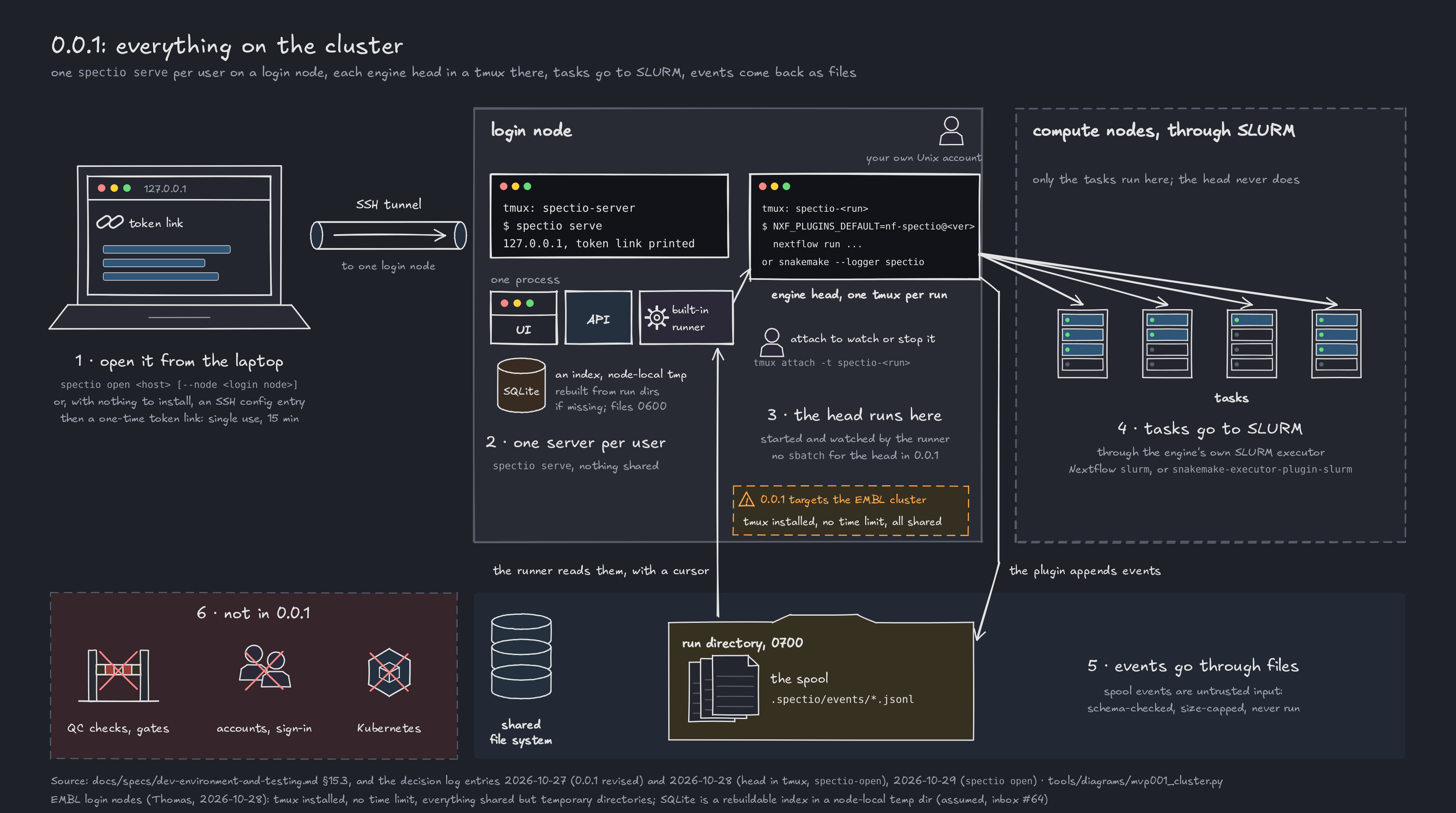Screen dimensions: 1456x813
Task: Click the "Kubernetes" label
Action: click(389, 728)
